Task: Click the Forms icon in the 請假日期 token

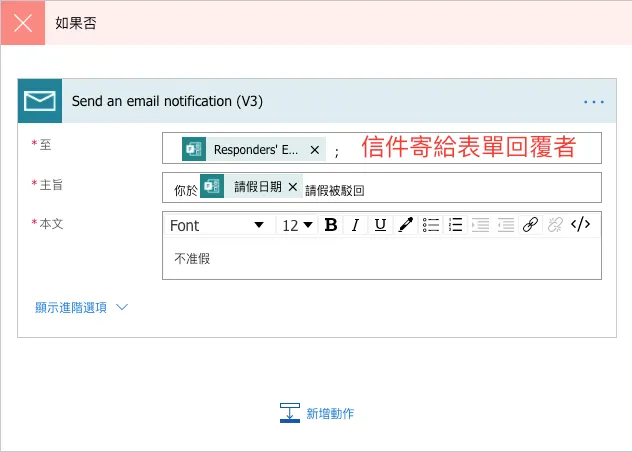Action: click(212, 186)
